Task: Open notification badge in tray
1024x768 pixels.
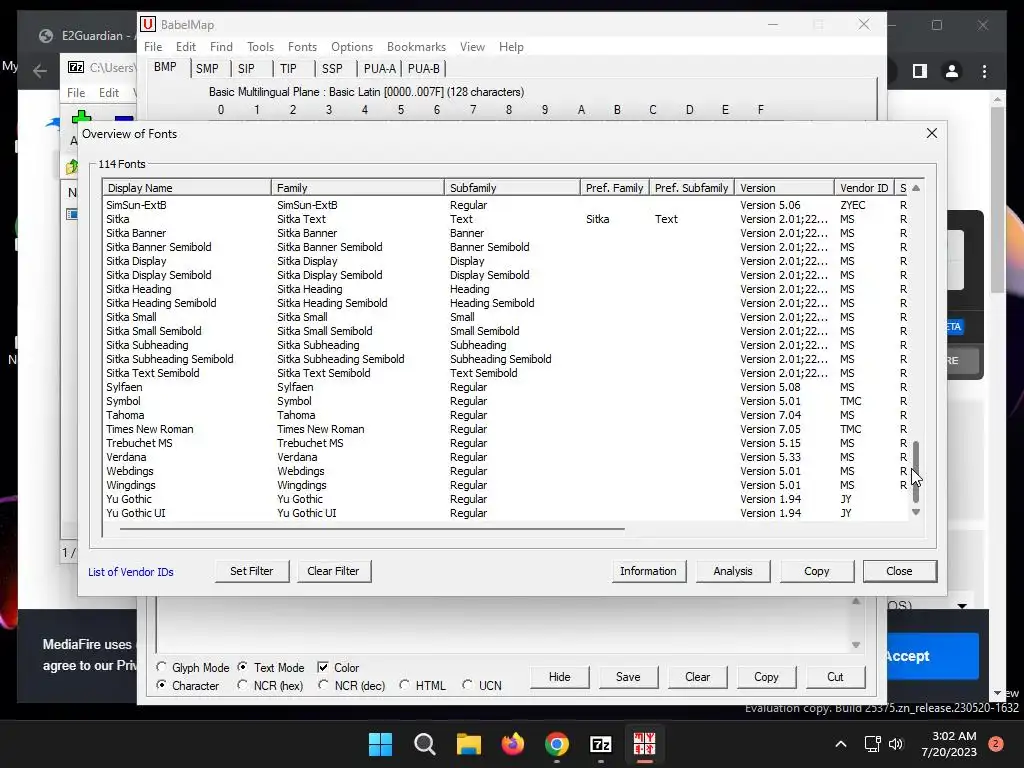Action: click(x=996, y=744)
